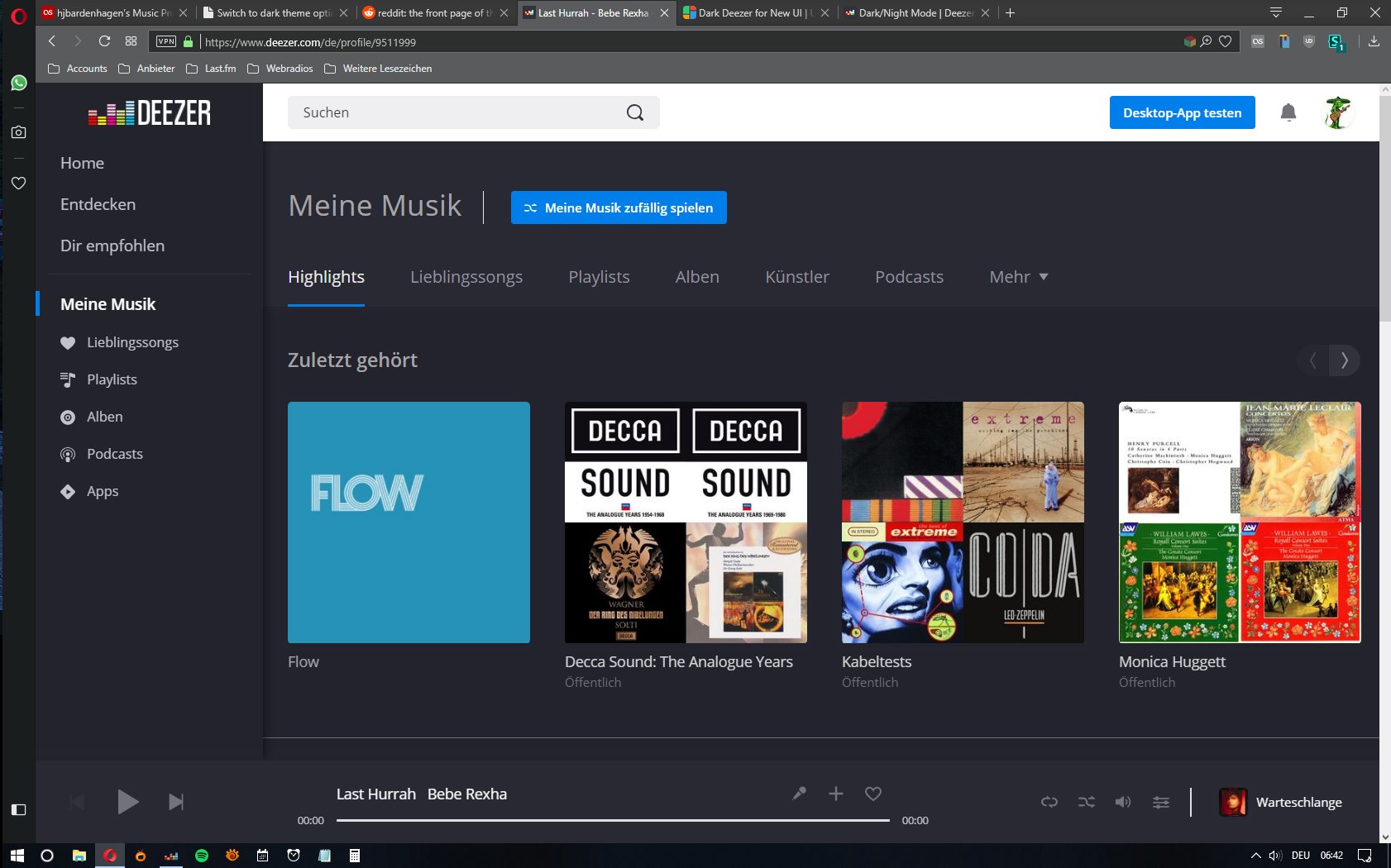This screenshot has height=868, width=1391.
Task: Open Webradios bookmarks folder
Action: click(x=280, y=69)
